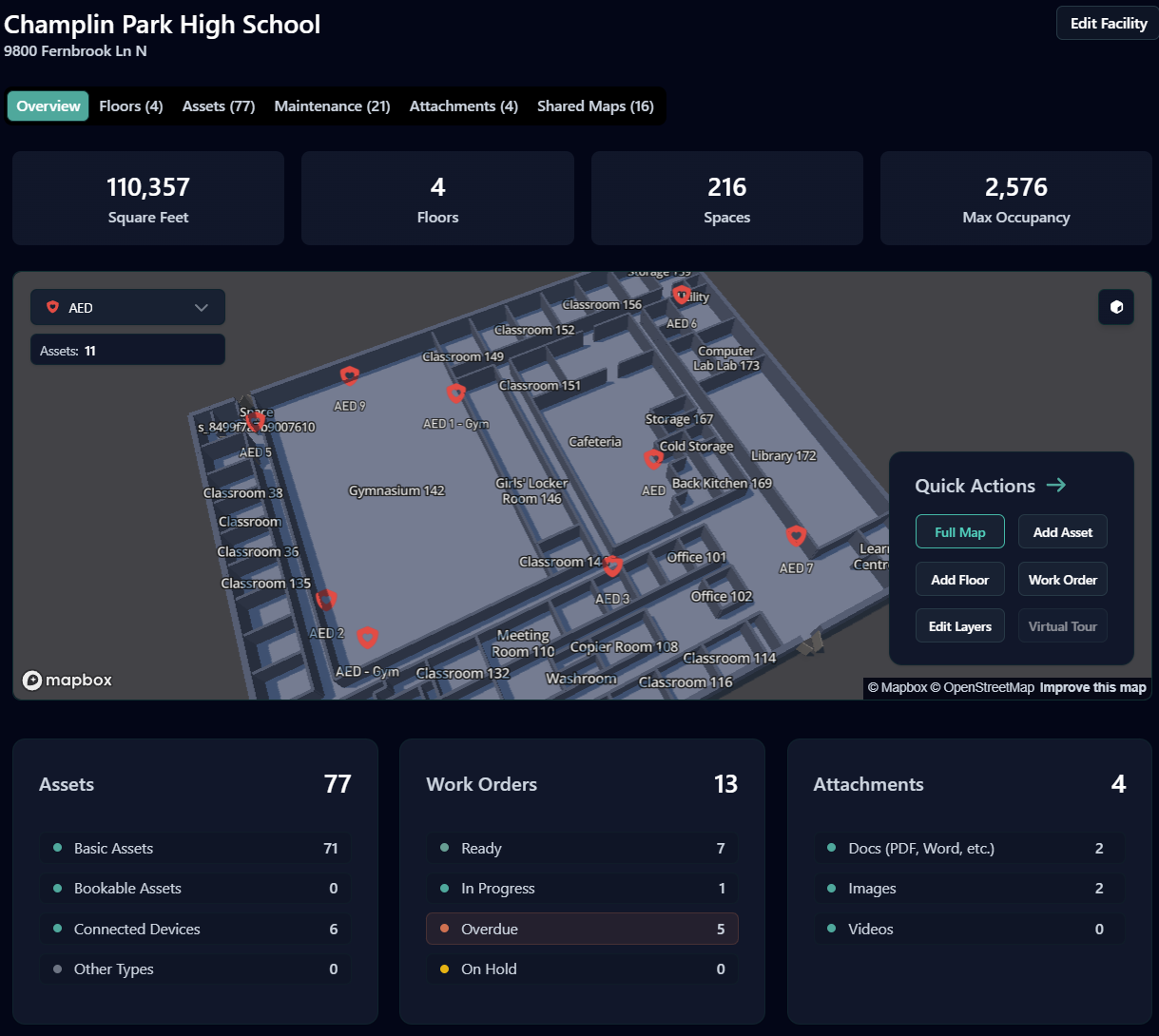The width and height of the screenshot is (1159, 1036).
Task: Click the 2,576 Max Occupancy card
Action: pyautogui.click(x=1016, y=199)
